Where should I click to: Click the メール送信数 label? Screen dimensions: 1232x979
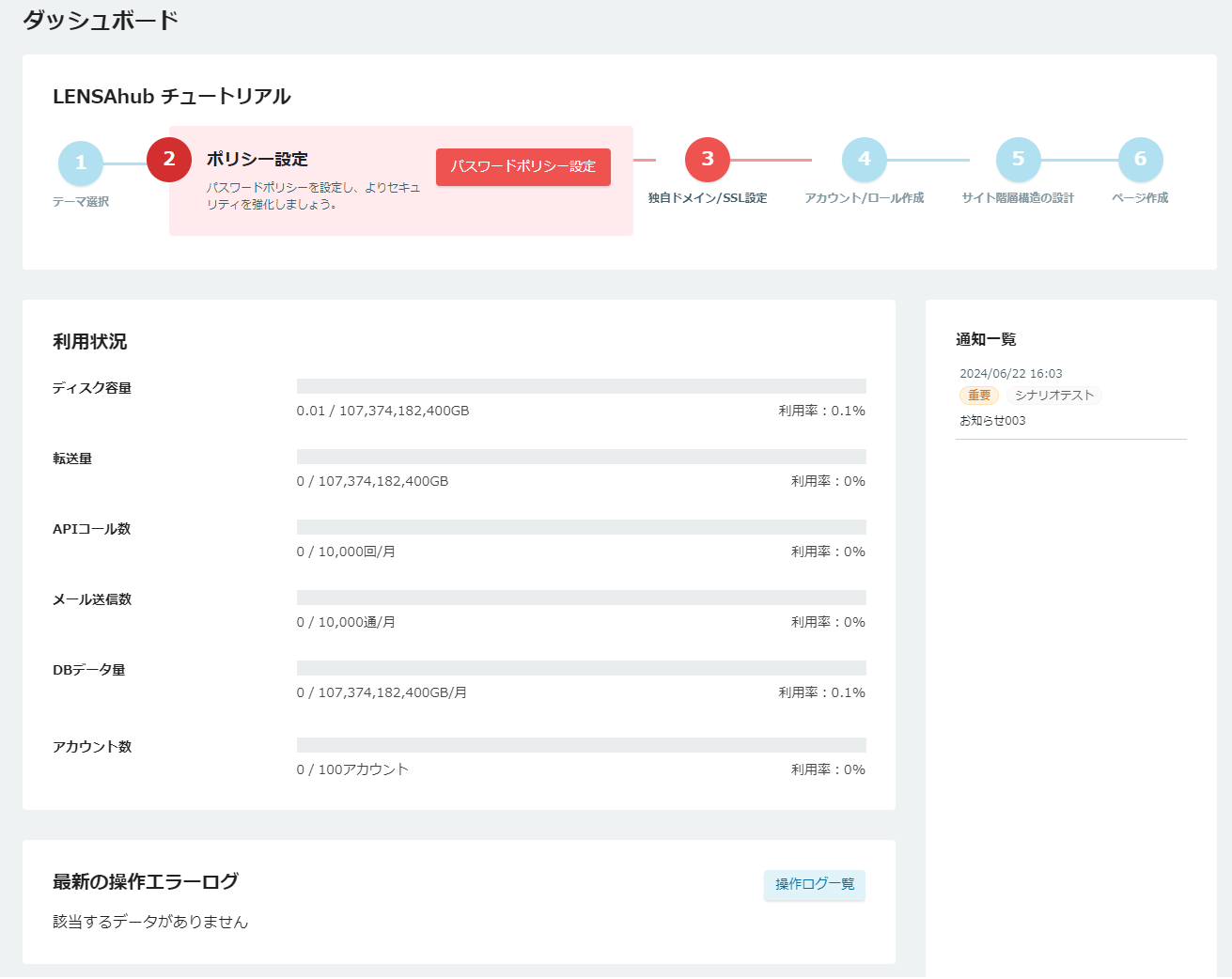[92, 599]
